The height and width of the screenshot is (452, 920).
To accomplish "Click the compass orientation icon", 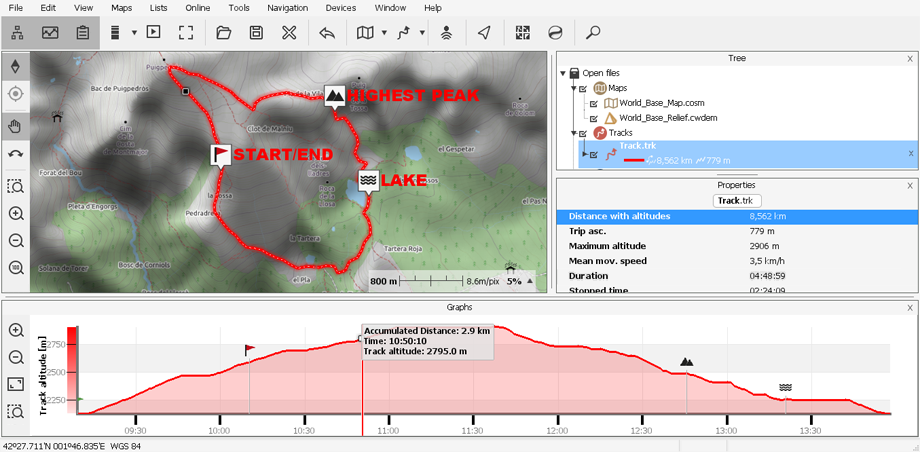I will (16, 66).
